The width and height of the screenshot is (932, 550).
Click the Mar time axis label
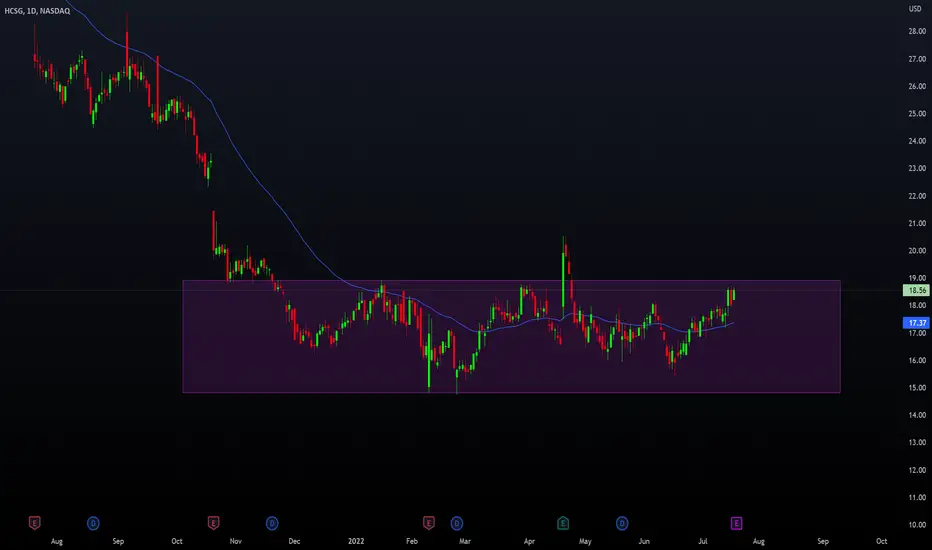point(465,541)
